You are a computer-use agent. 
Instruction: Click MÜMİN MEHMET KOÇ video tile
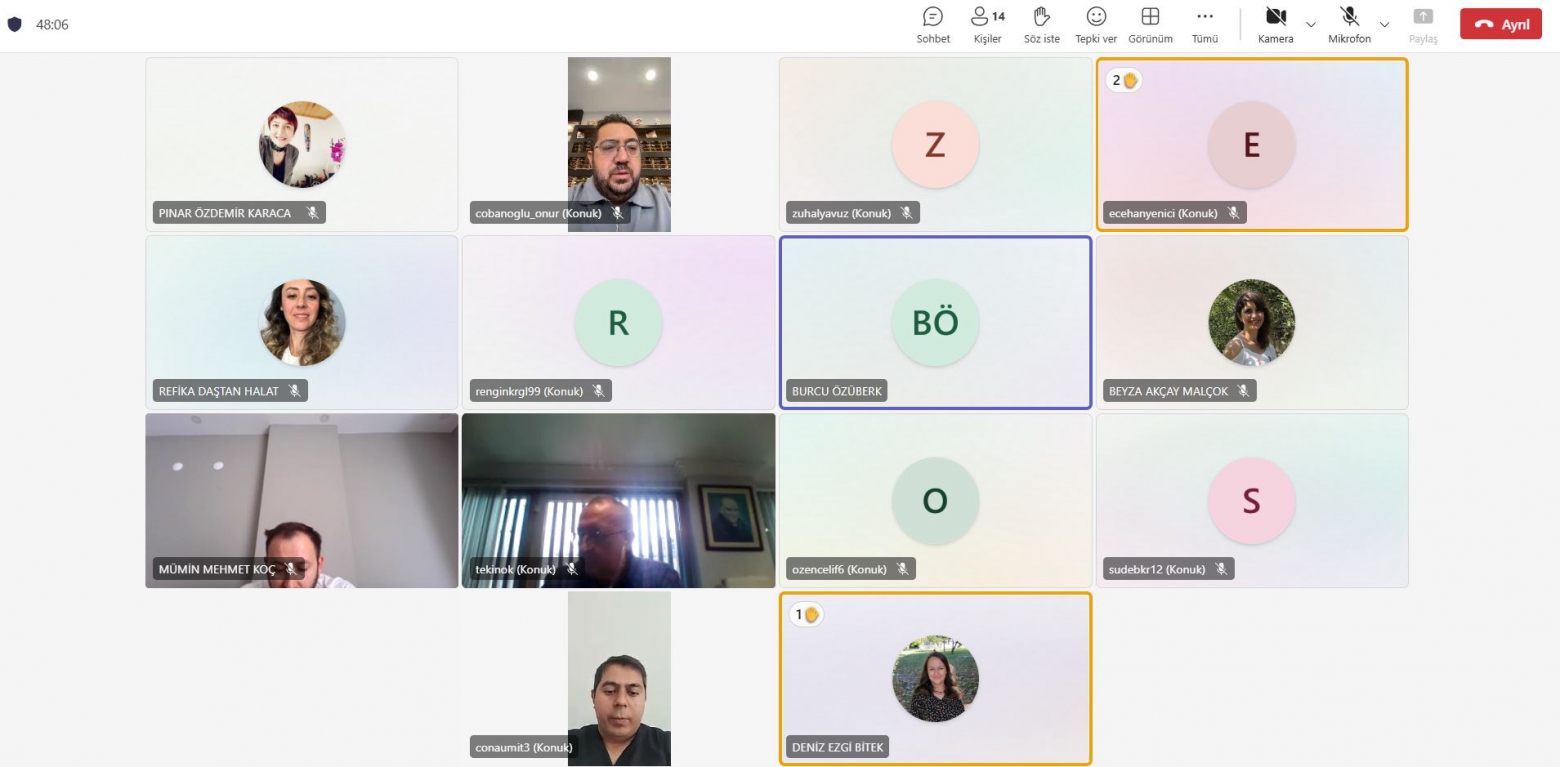tap(301, 500)
